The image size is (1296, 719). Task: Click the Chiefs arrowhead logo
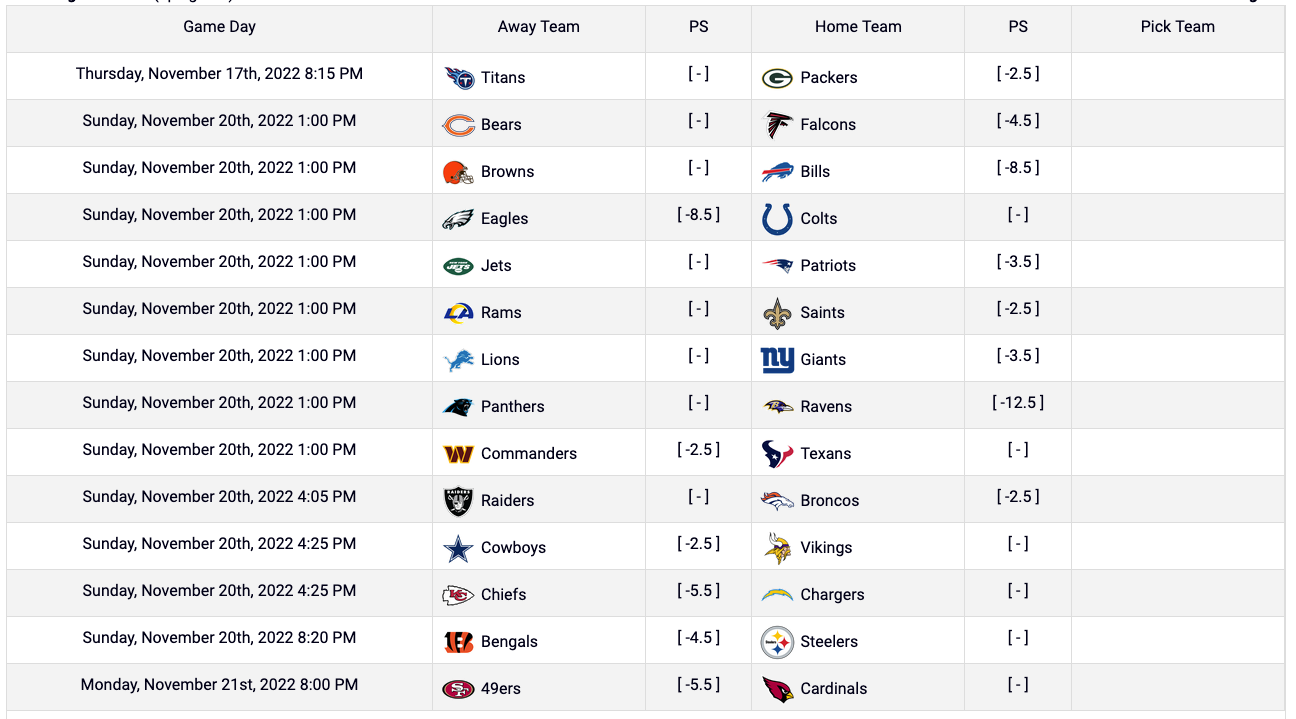(458, 595)
